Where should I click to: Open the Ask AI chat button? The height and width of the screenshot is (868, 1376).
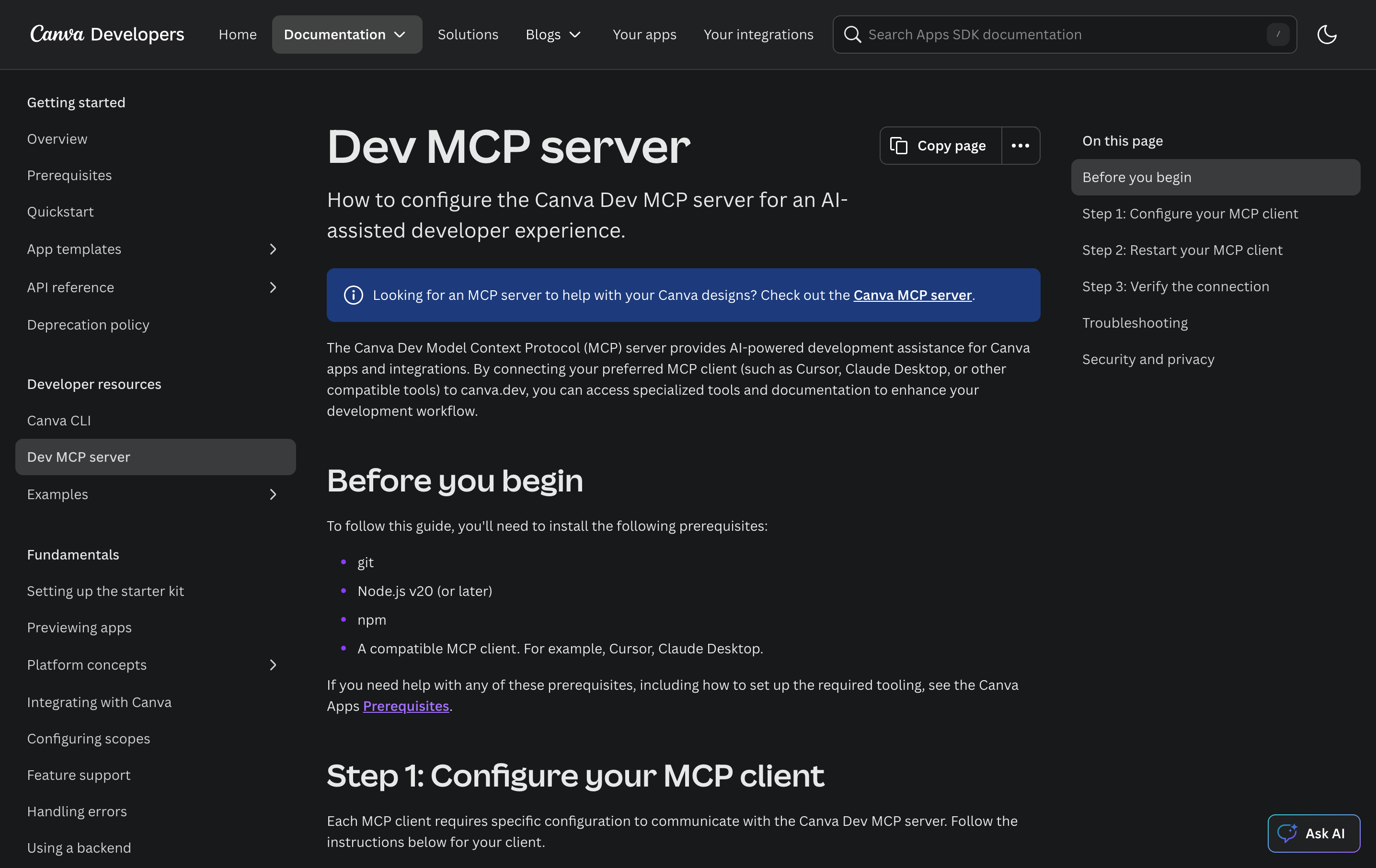pyautogui.click(x=1313, y=833)
